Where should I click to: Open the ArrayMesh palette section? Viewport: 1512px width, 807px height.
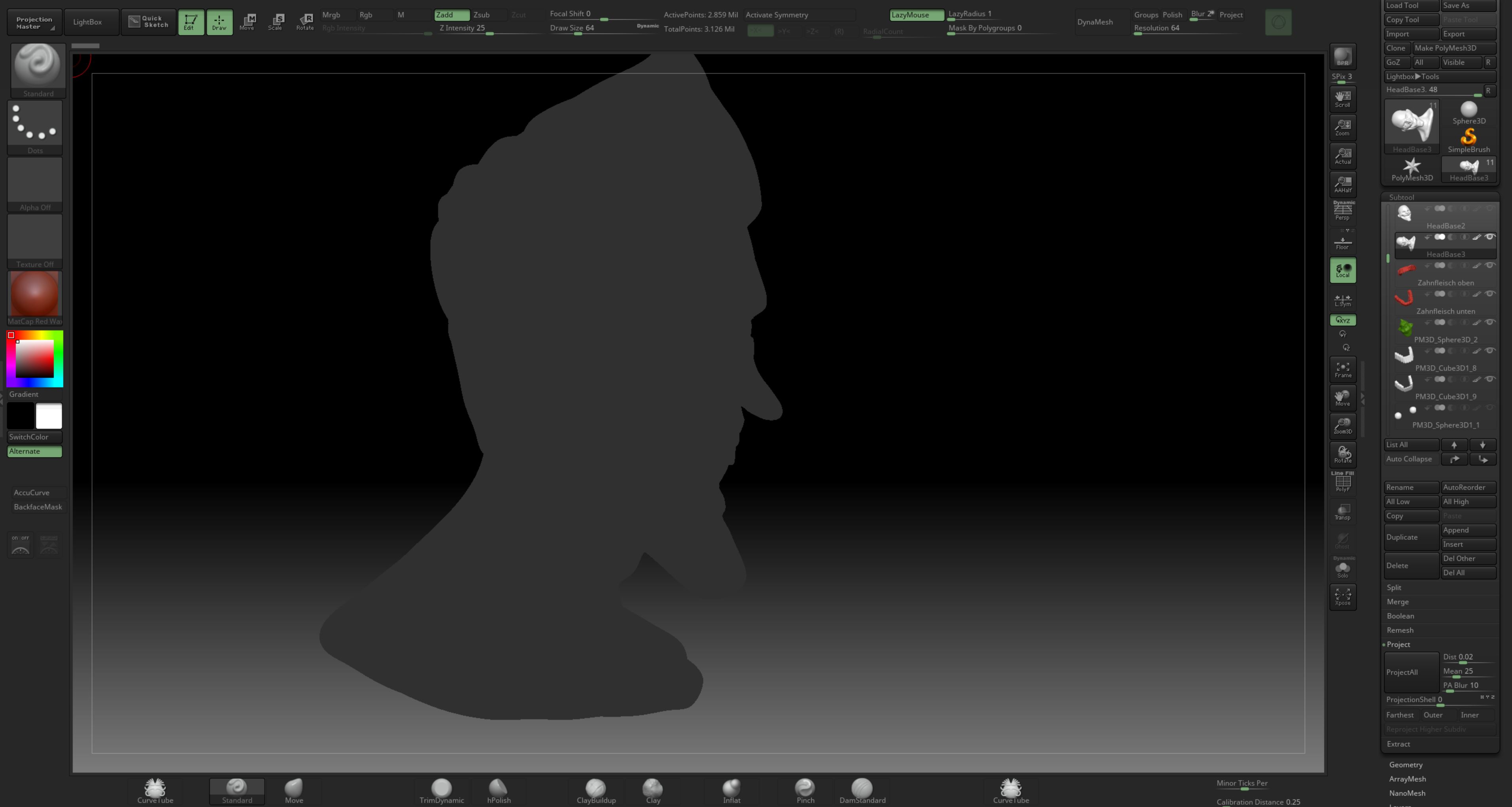coord(1407,779)
